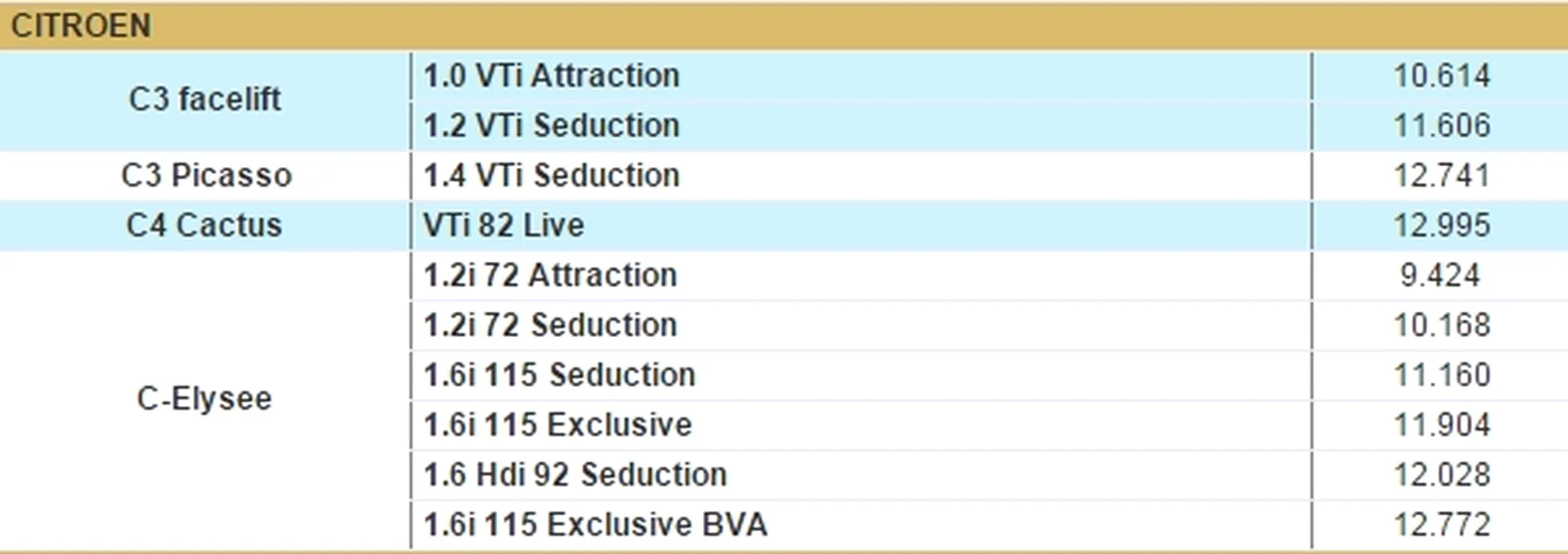Image resolution: width=1568 pixels, height=554 pixels.
Task: Select the 12.995 price cell
Action: click(x=1441, y=225)
